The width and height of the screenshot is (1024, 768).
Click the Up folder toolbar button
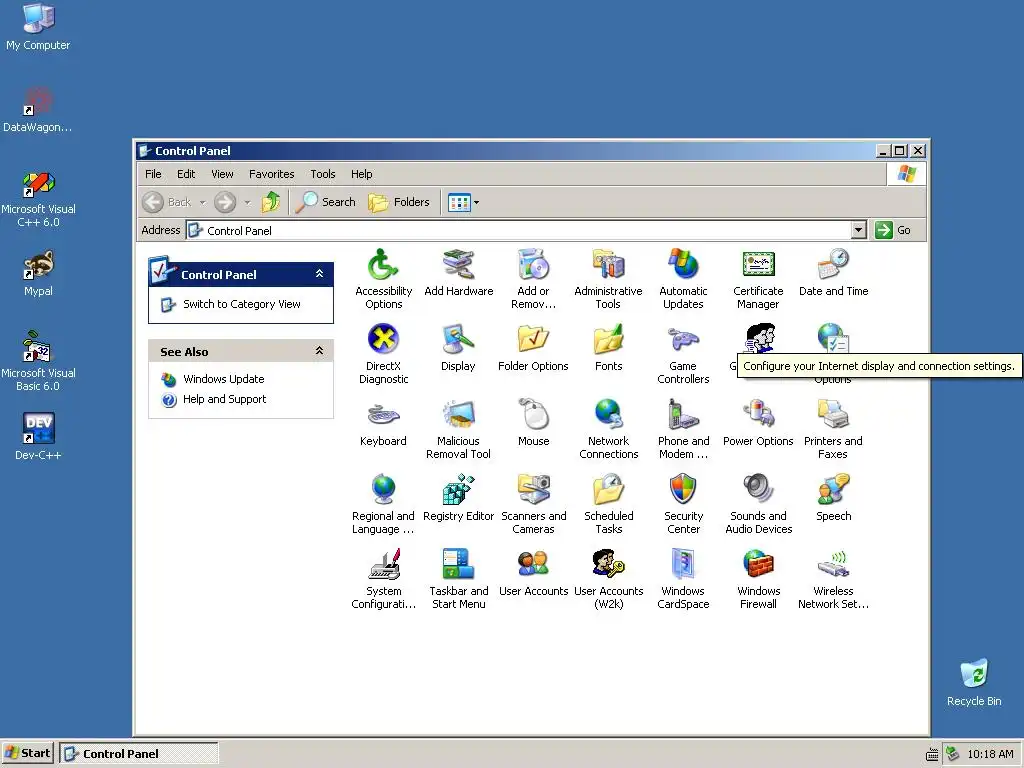pyautogui.click(x=271, y=202)
